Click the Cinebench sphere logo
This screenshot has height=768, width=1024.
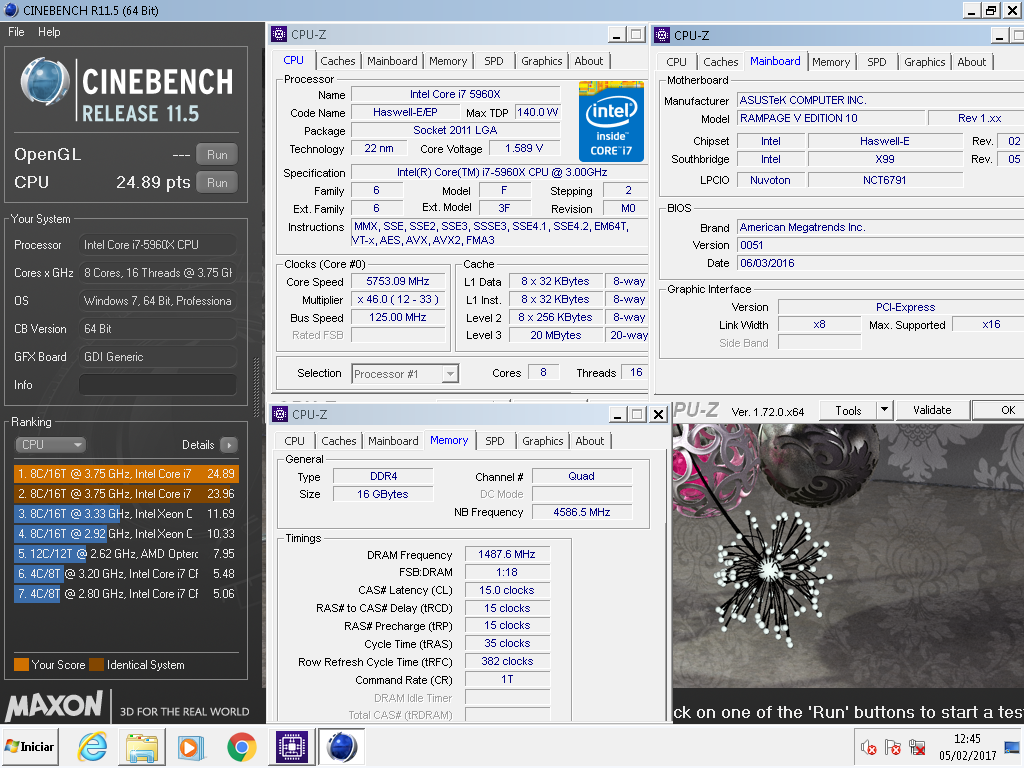tap(44, 83)
